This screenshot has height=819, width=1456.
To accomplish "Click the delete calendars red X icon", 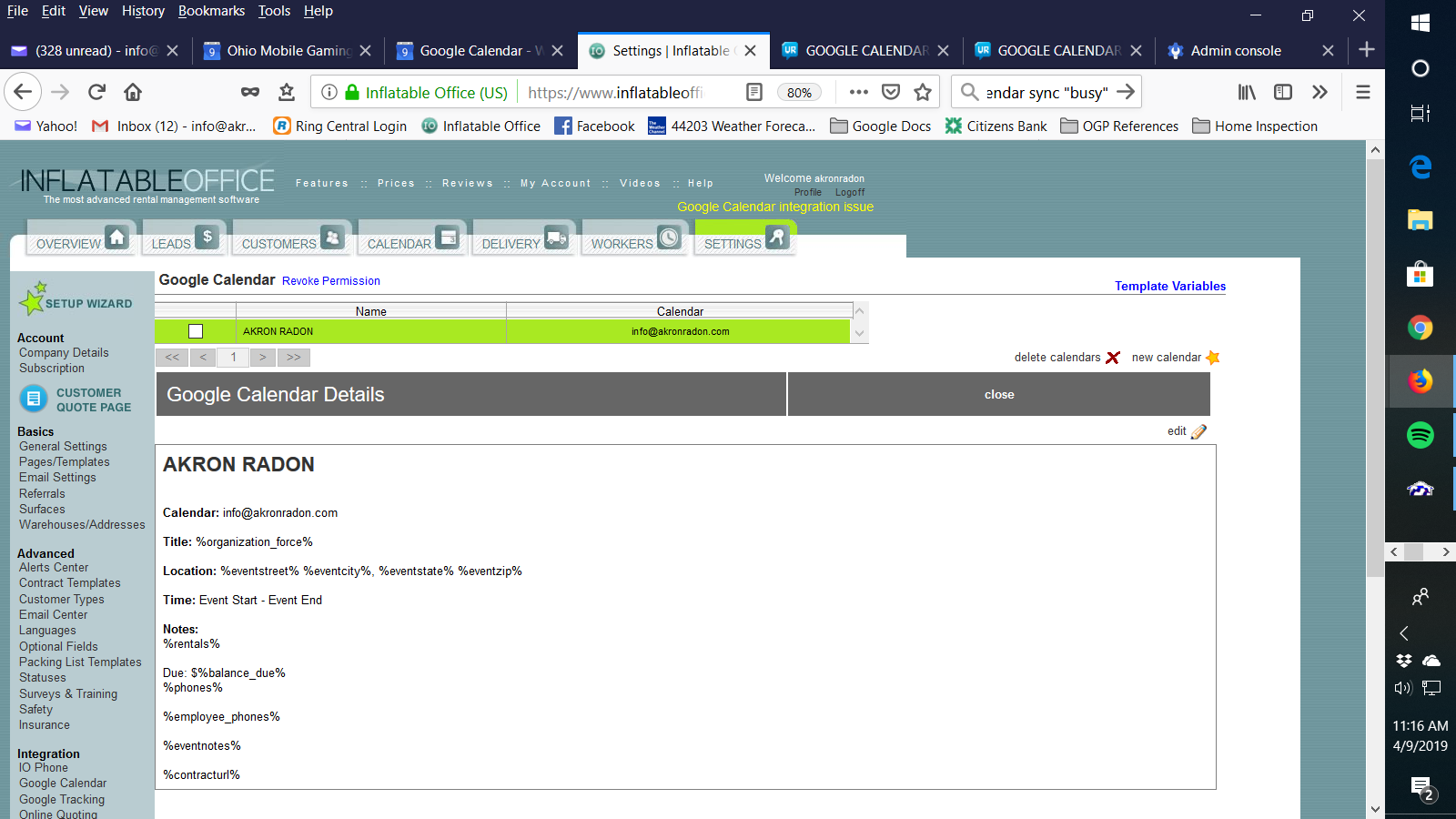I will pos(1112,358).
